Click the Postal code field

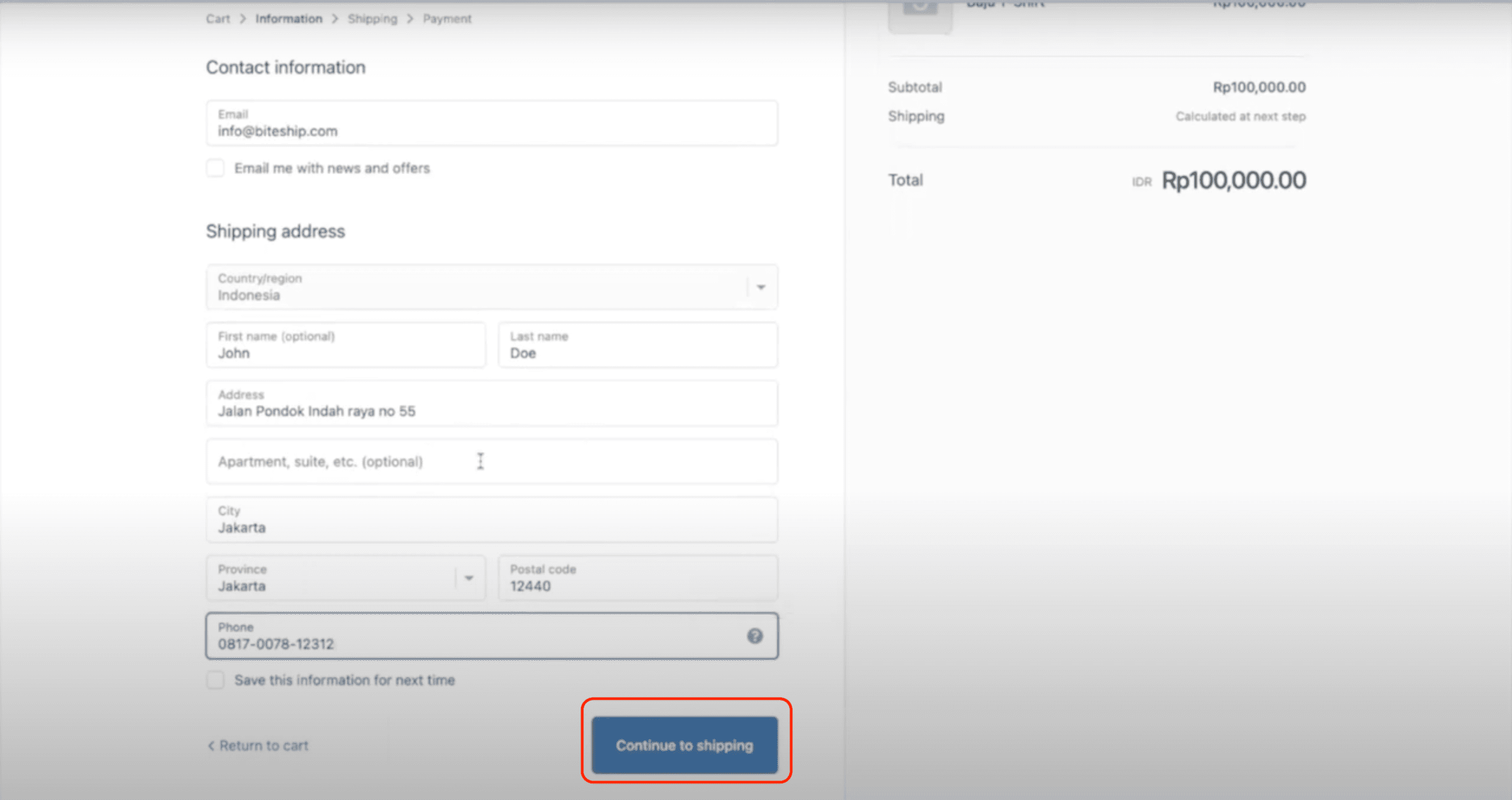coord(638,577)
